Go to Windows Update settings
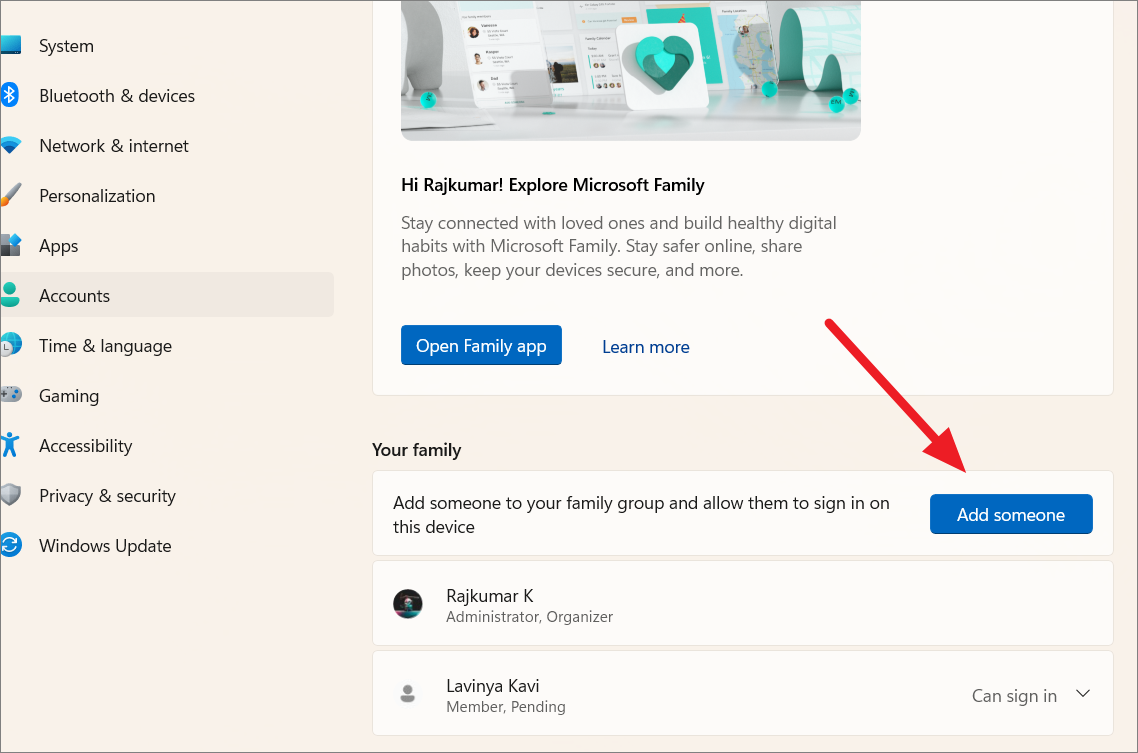1138x753 pixels. coord(105,546)
